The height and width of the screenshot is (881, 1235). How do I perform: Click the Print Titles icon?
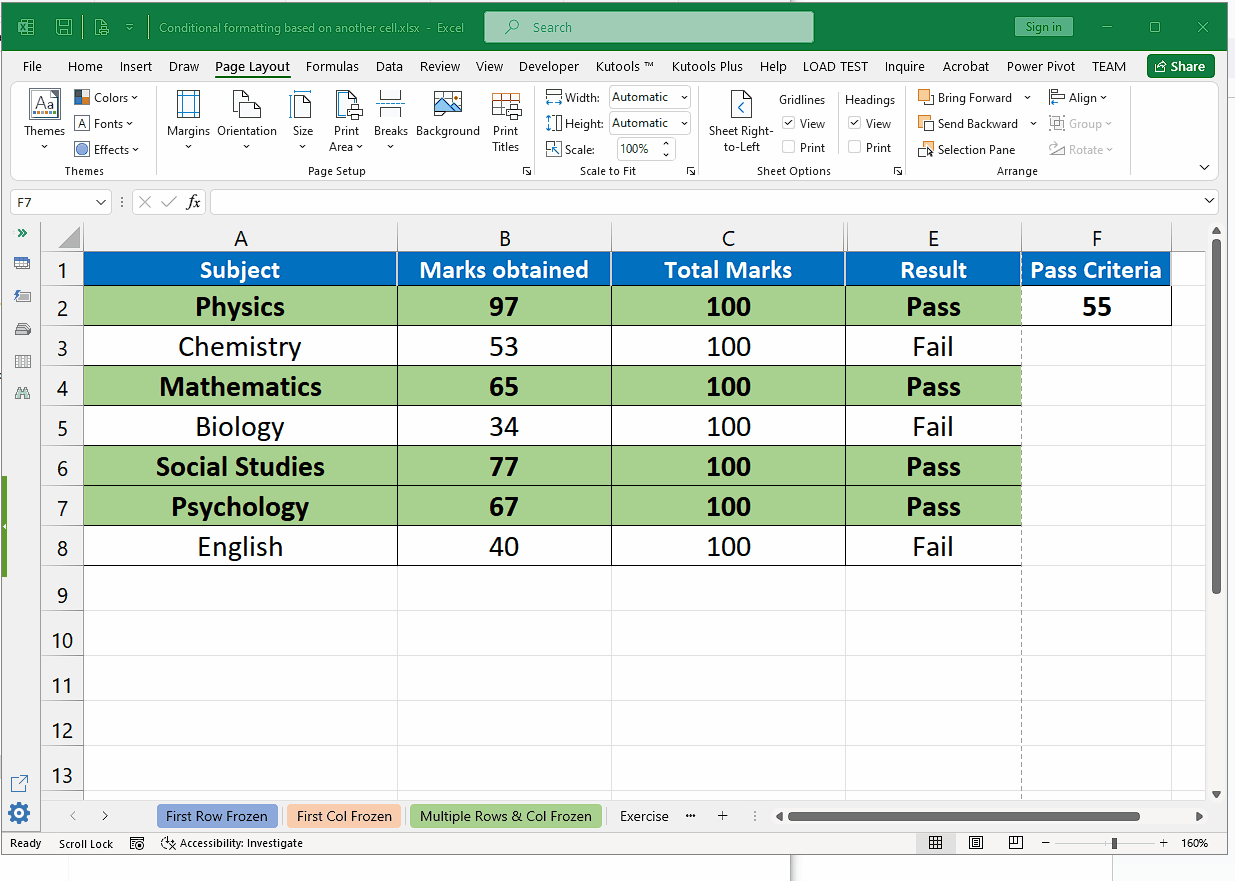[506, 120]
